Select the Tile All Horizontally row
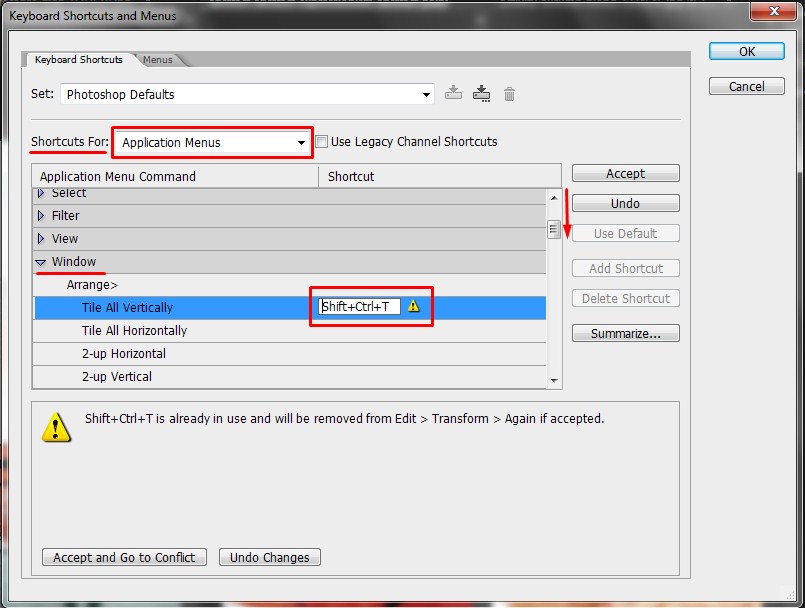The width and height of the screenshot is (805, 608). 290,331
